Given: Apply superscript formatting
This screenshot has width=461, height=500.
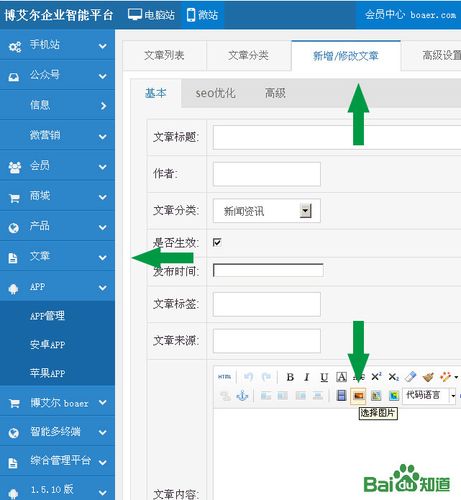Looking at the screenshot, I should pos(376,377).
